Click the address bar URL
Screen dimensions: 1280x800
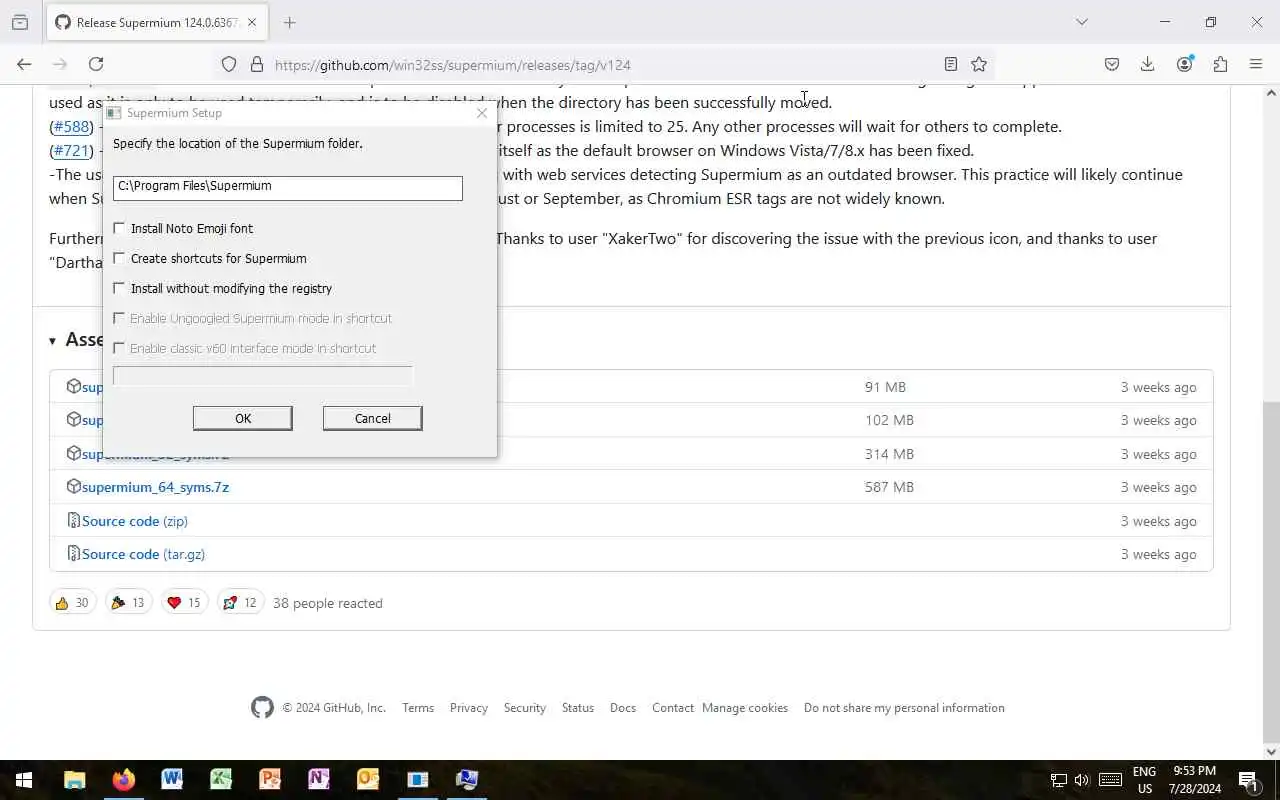point(452,65)
